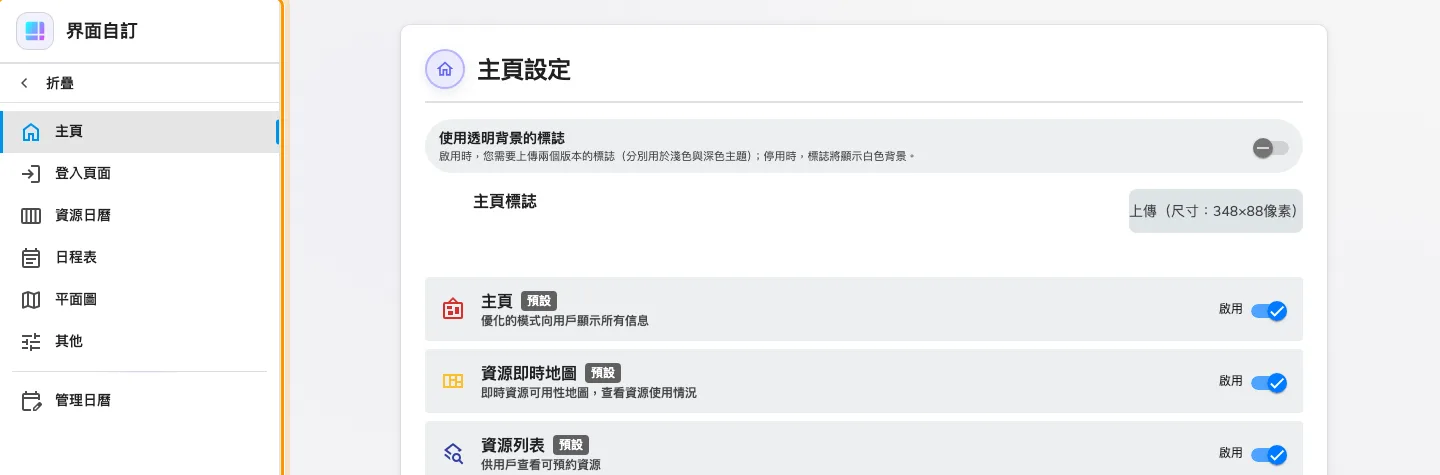Open the 資源日曆 menu item
Viewport: 1440px width, 475px height.
coord(140,216)
